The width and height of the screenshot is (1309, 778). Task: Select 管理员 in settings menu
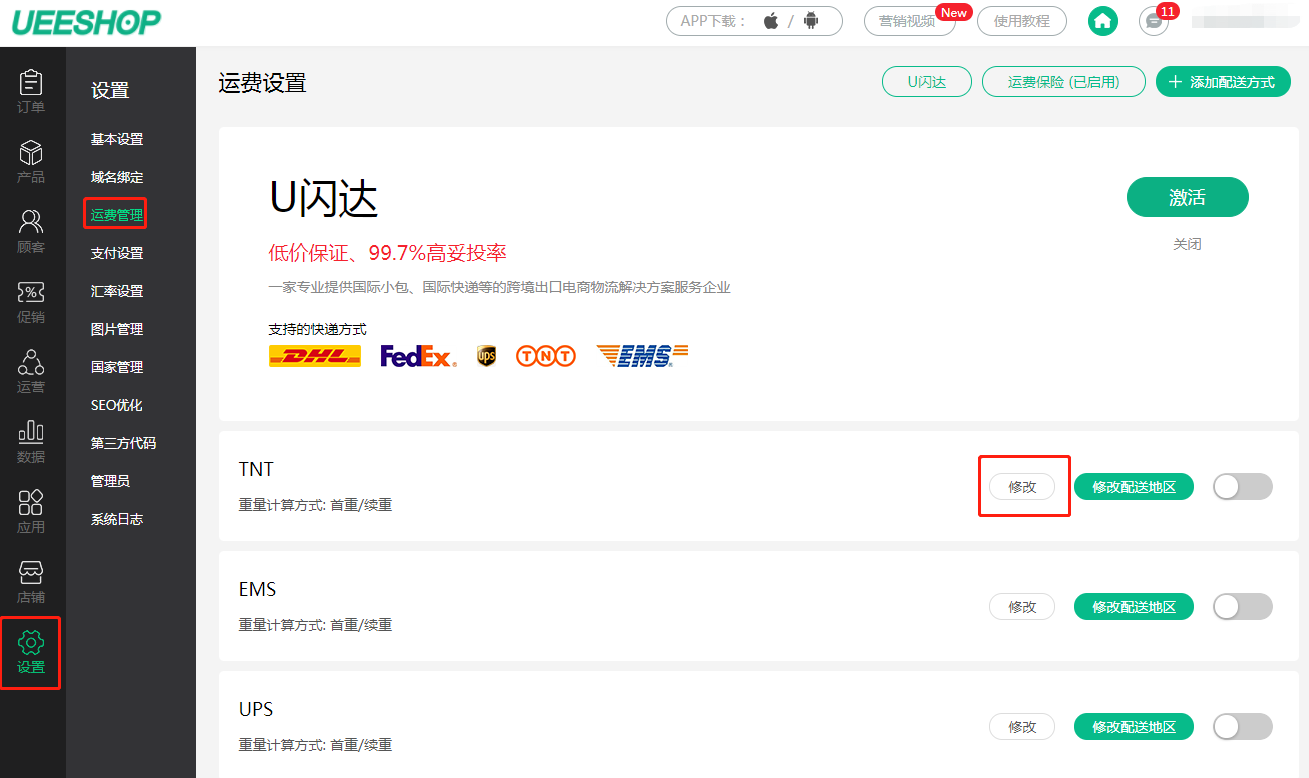[110, 481]
